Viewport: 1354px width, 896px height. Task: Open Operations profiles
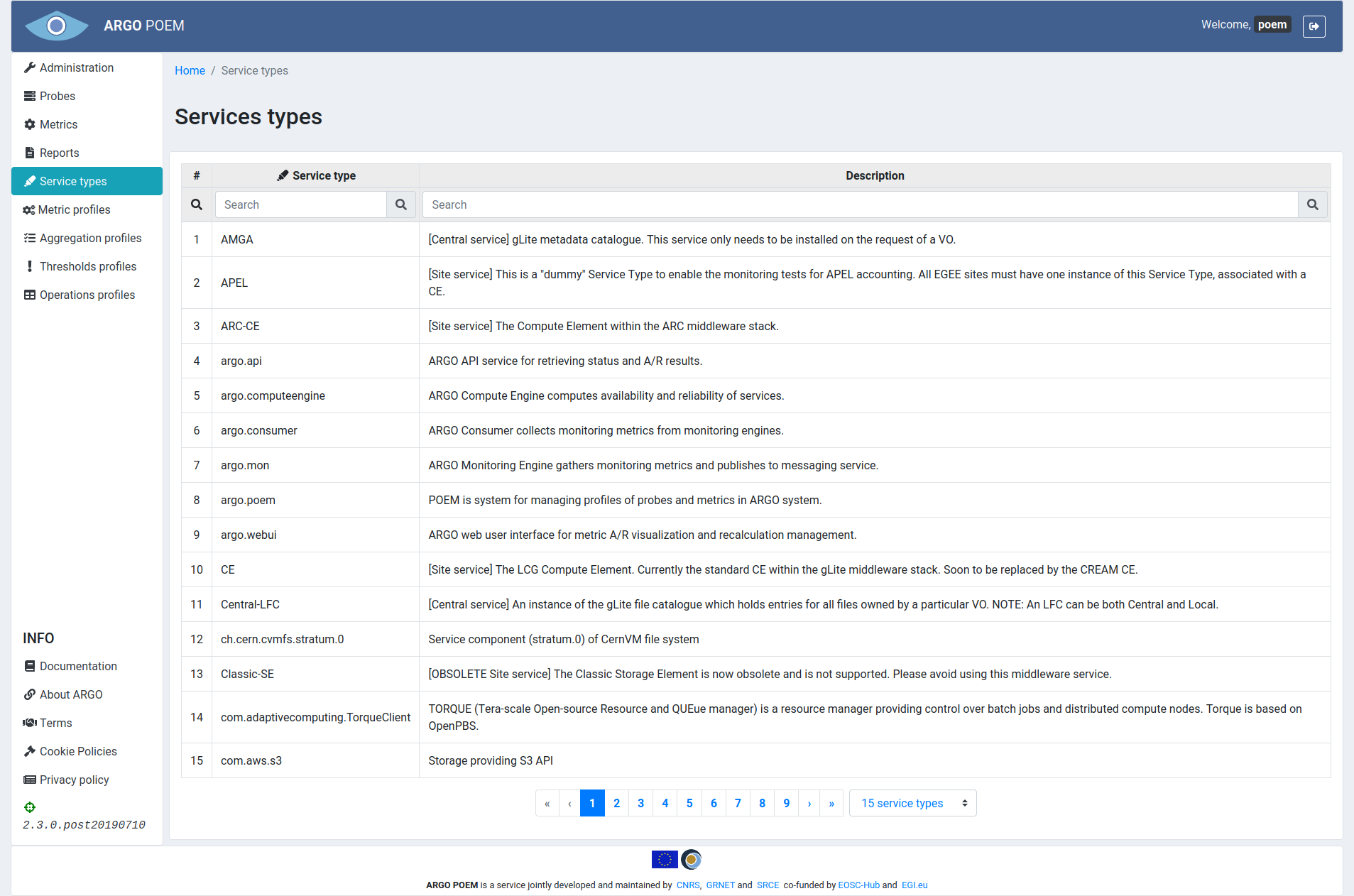87,295
